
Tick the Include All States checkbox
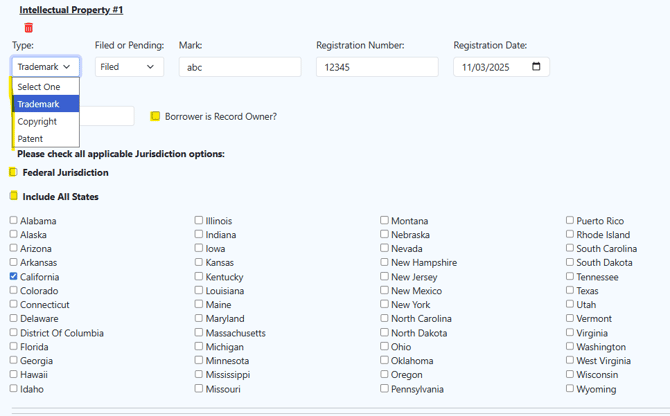(x=14, y=196)
